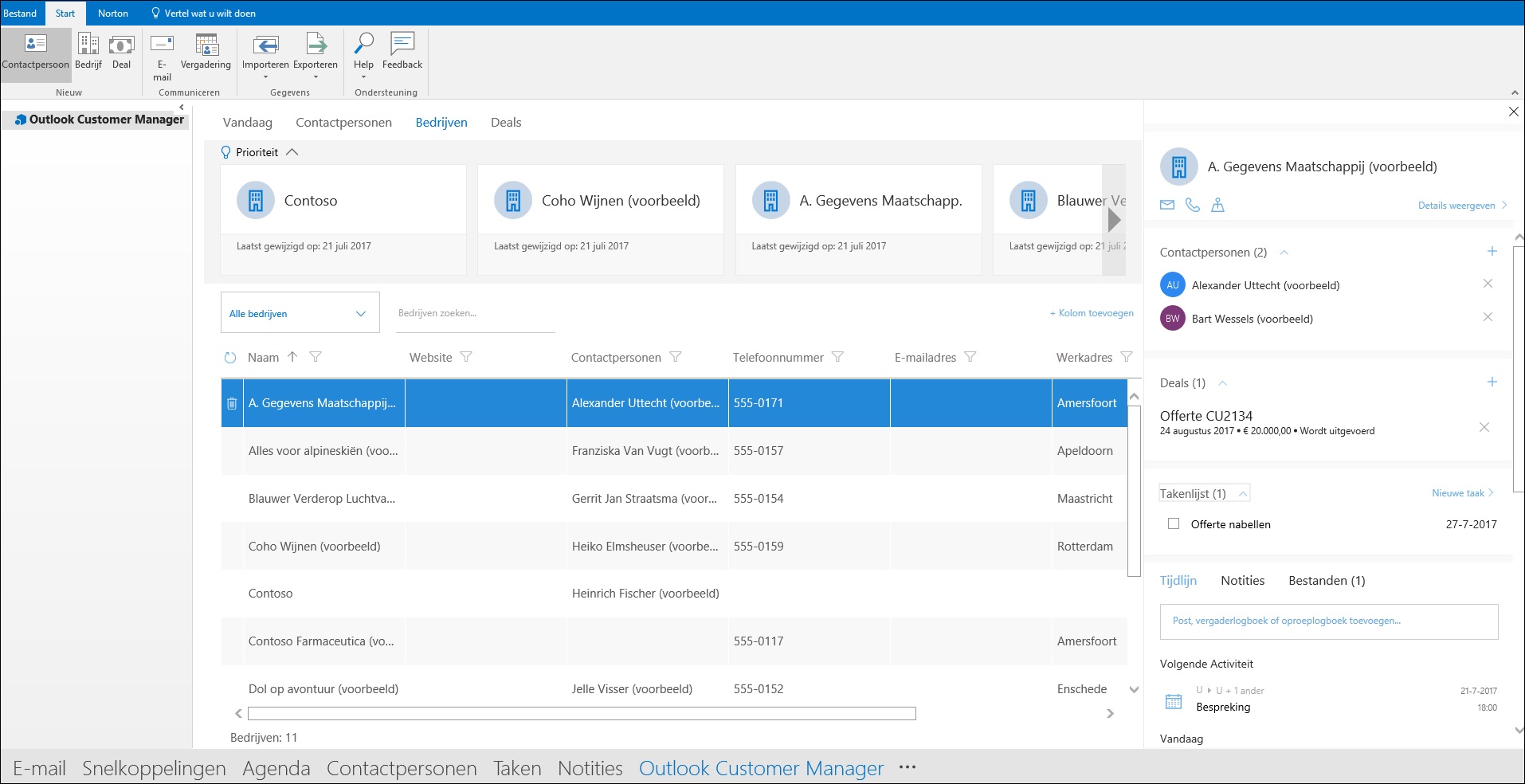Image resolution: width=1525 pixels, height=784 pixels.
Task: Select 'Coho Wijnen (voorbeeld)' table row
Action: coord(674,547)
